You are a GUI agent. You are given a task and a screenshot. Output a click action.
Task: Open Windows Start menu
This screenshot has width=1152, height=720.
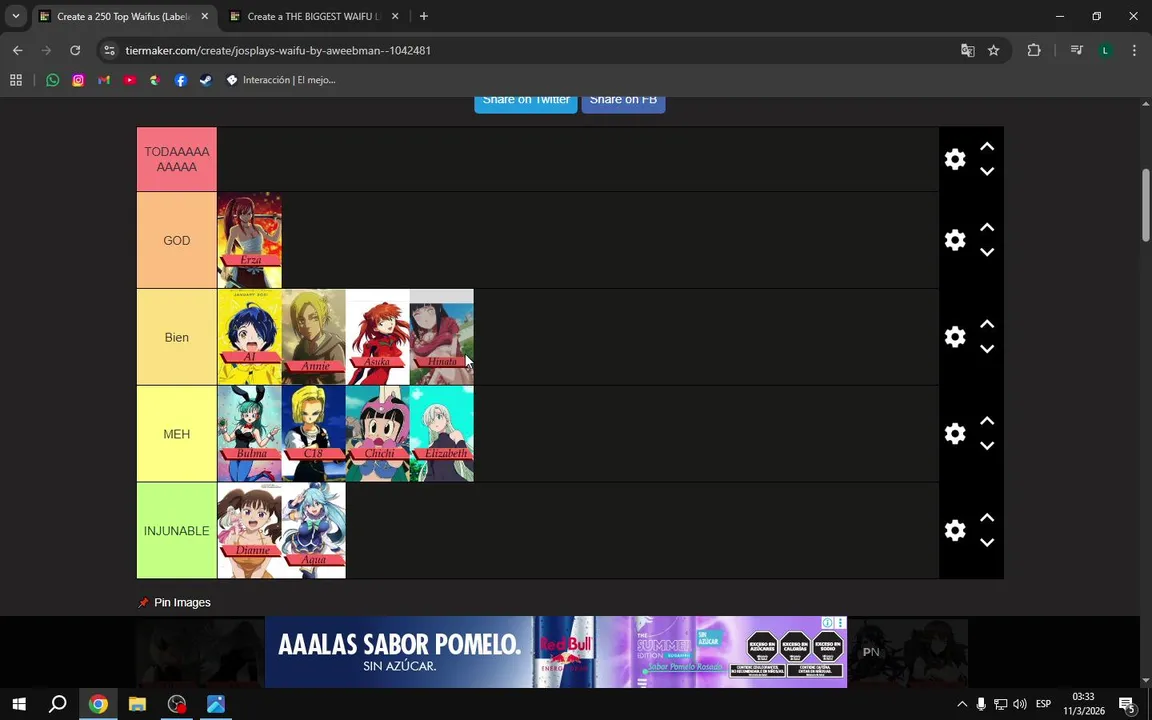(19, 704)
